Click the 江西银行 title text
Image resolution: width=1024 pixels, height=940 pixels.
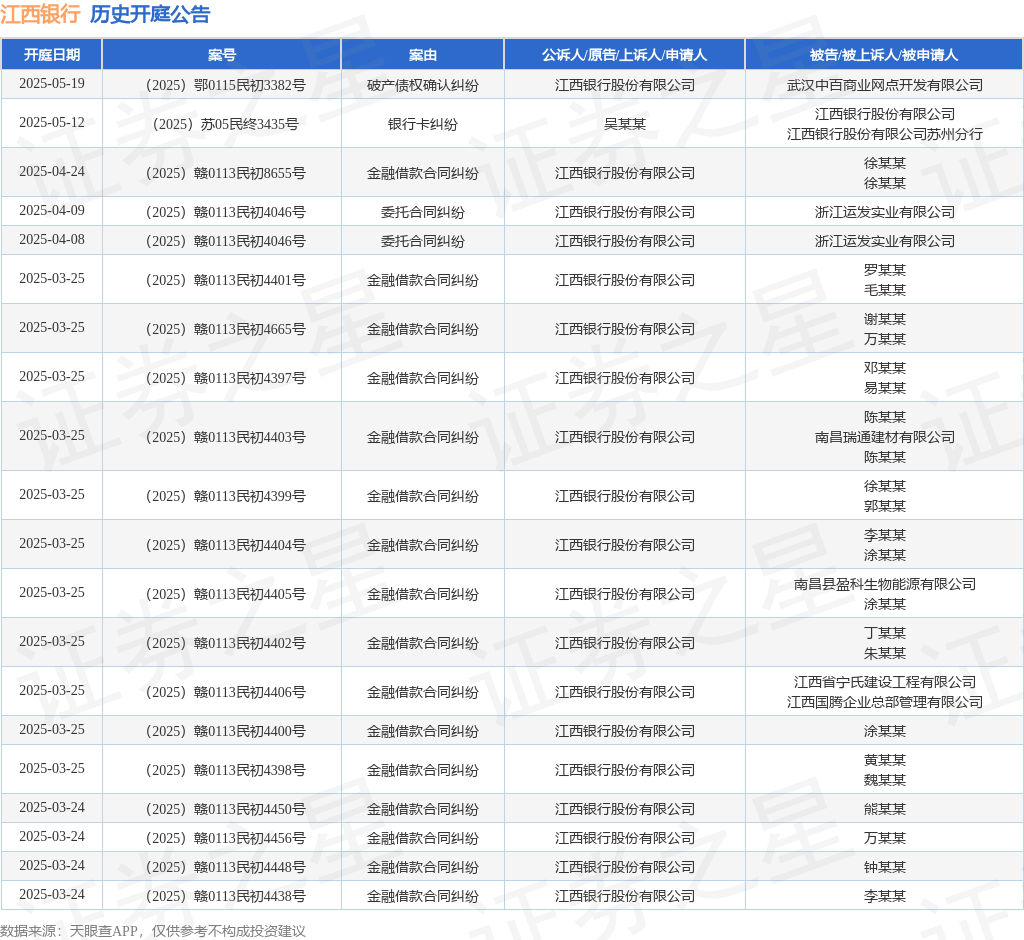pyautogui.click(x=40, y=14)
